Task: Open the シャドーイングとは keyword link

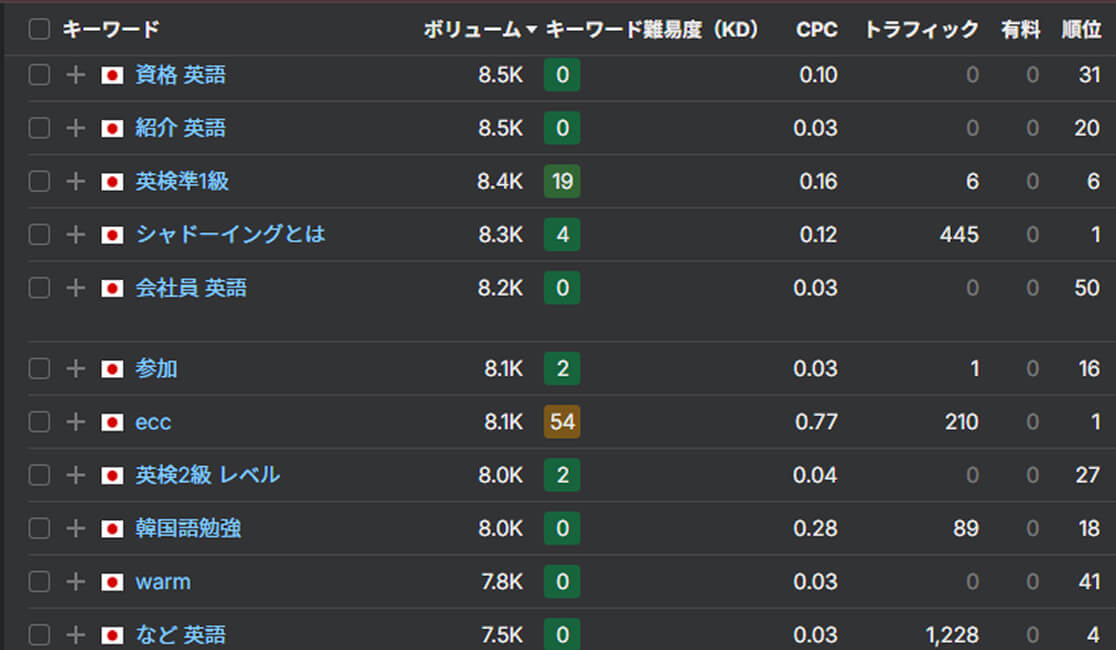Action: click(x=230, y=234)
